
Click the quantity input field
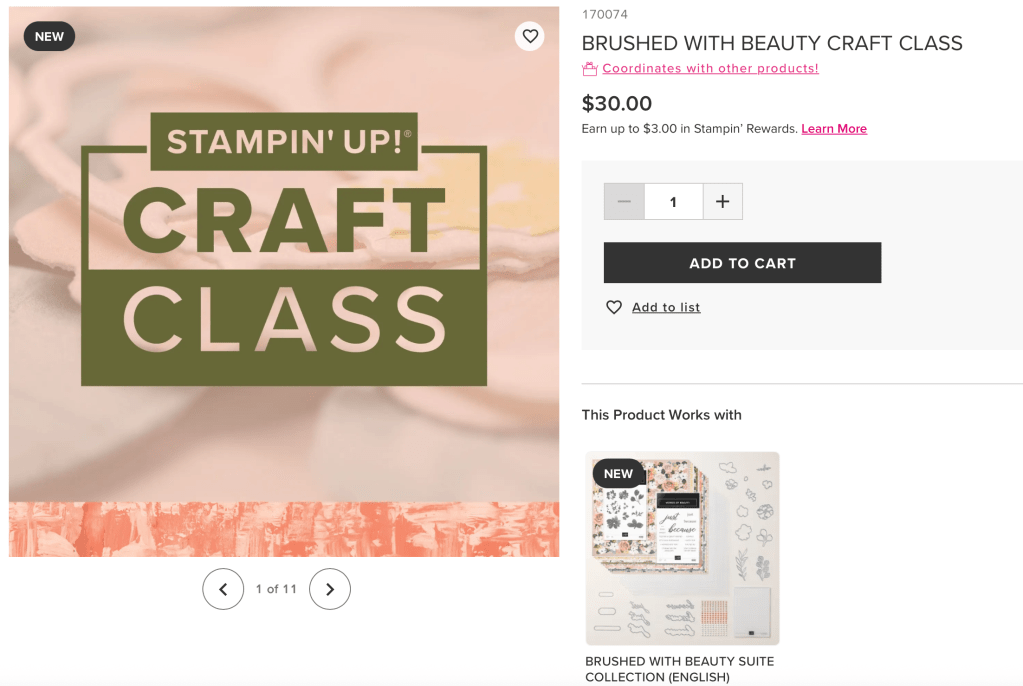673,202
